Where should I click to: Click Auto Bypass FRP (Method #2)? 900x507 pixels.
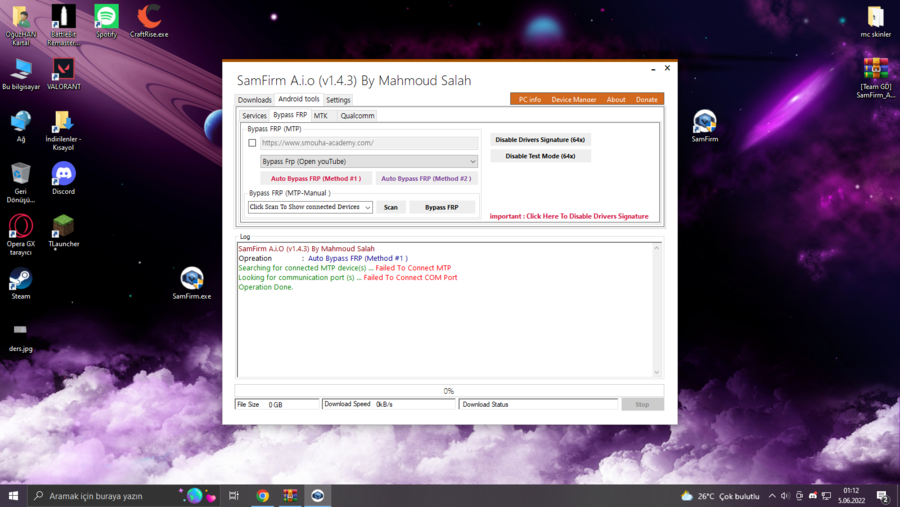coord(426,179)
